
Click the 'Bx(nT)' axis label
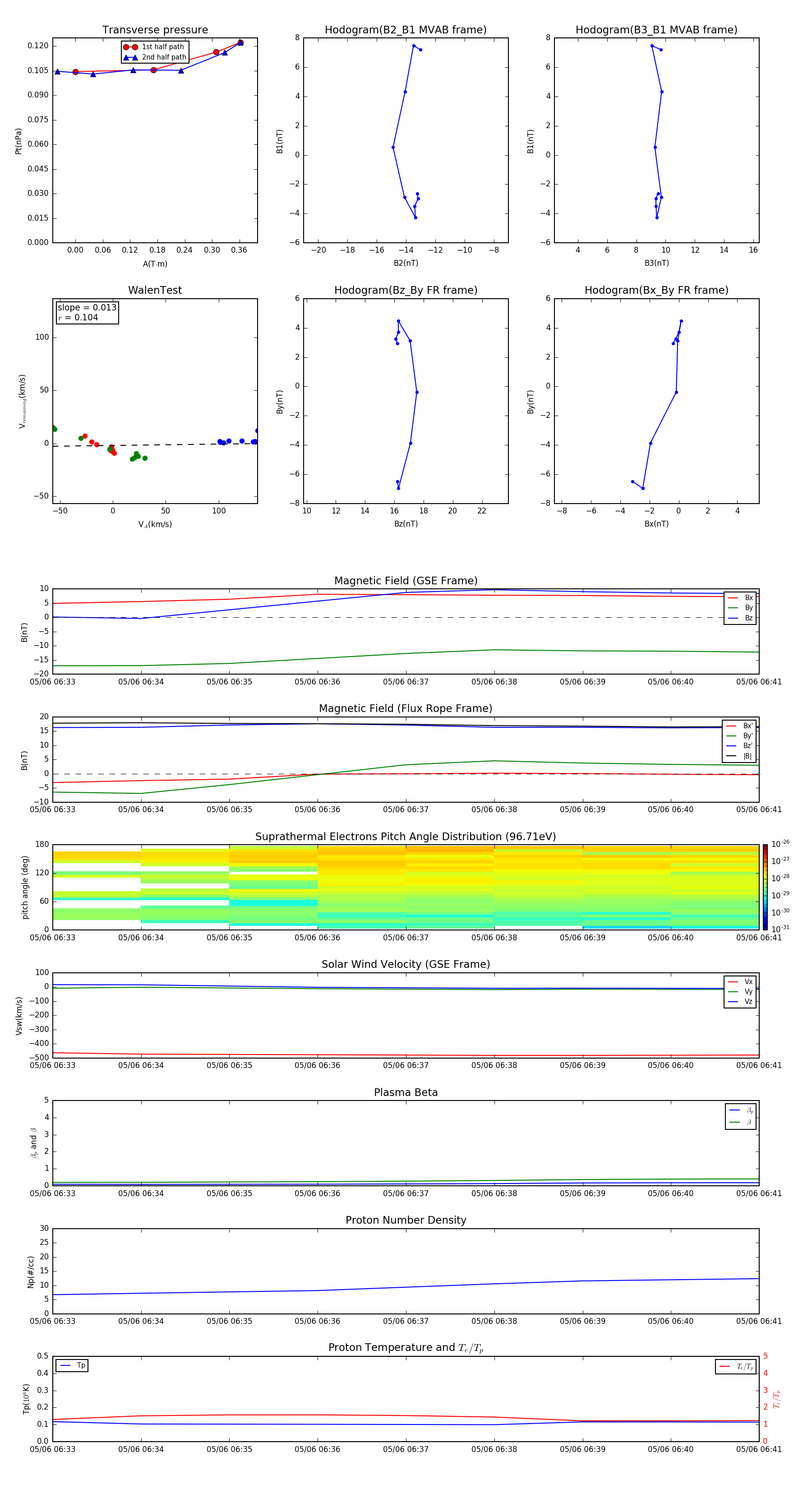tap(656, 524)
